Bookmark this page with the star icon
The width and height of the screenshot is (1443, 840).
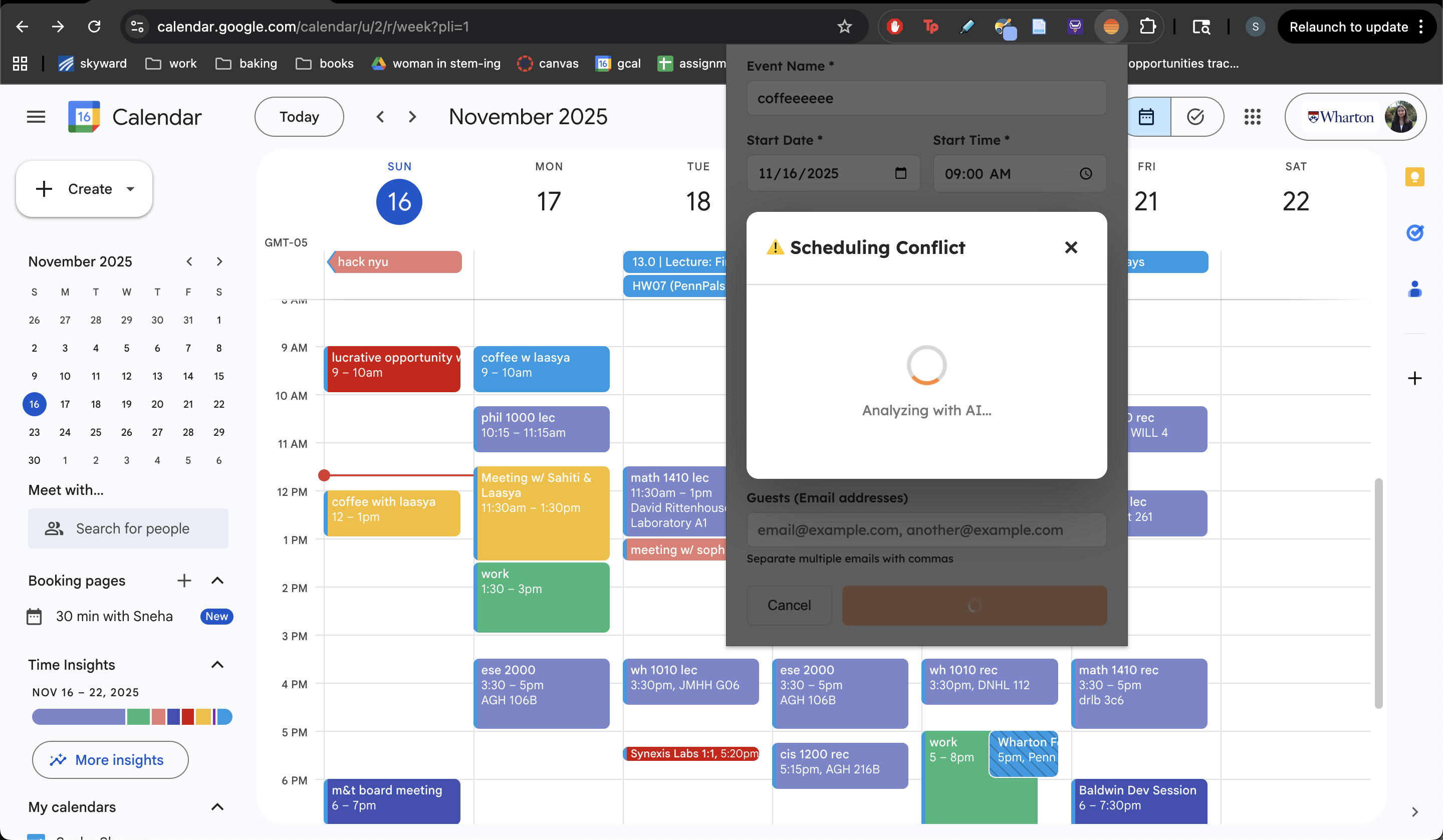pyautogui.click(x=845, y=27)
